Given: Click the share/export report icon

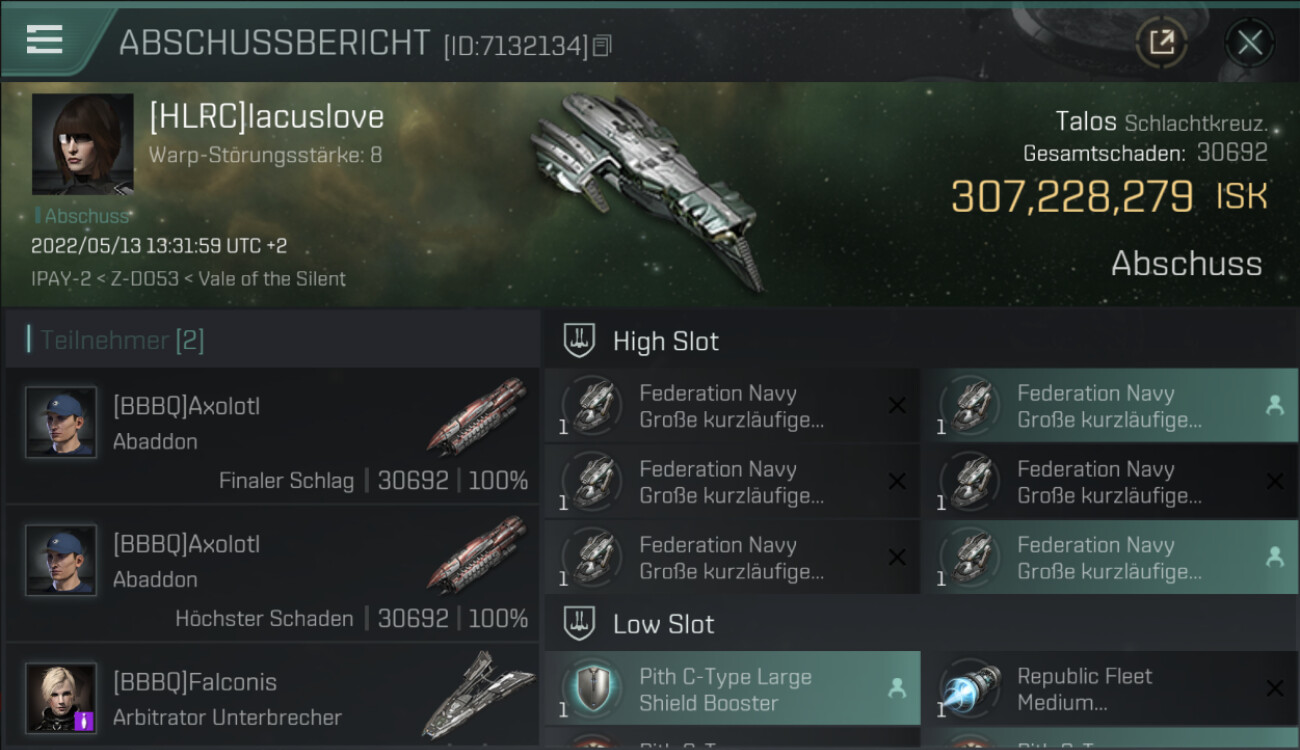Looking at the screenshot, I should tap(1161, 42).
